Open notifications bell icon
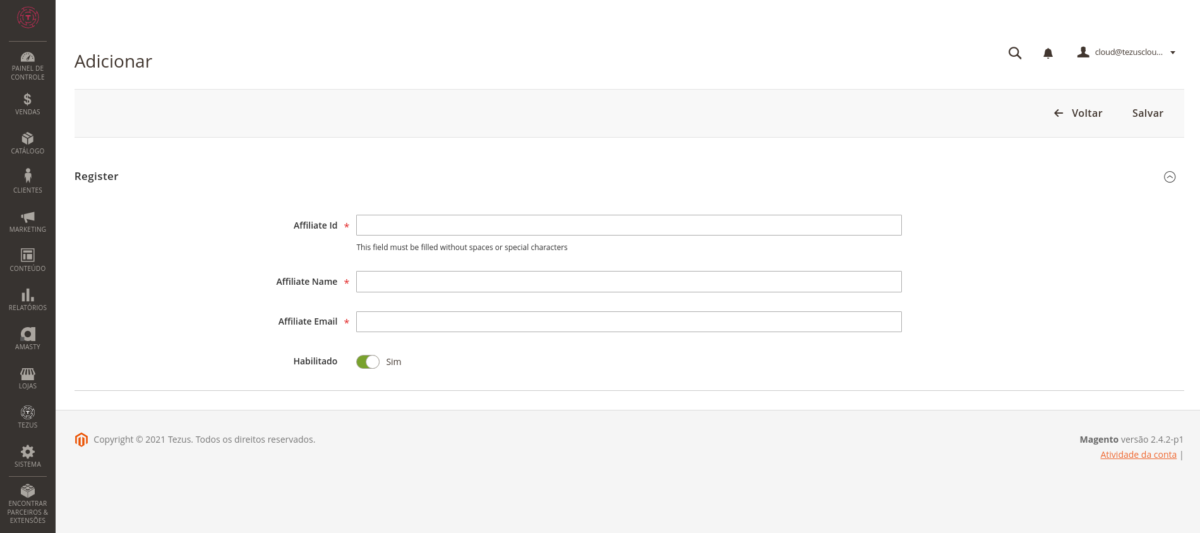1200x533 pixels. [1048, 53]
